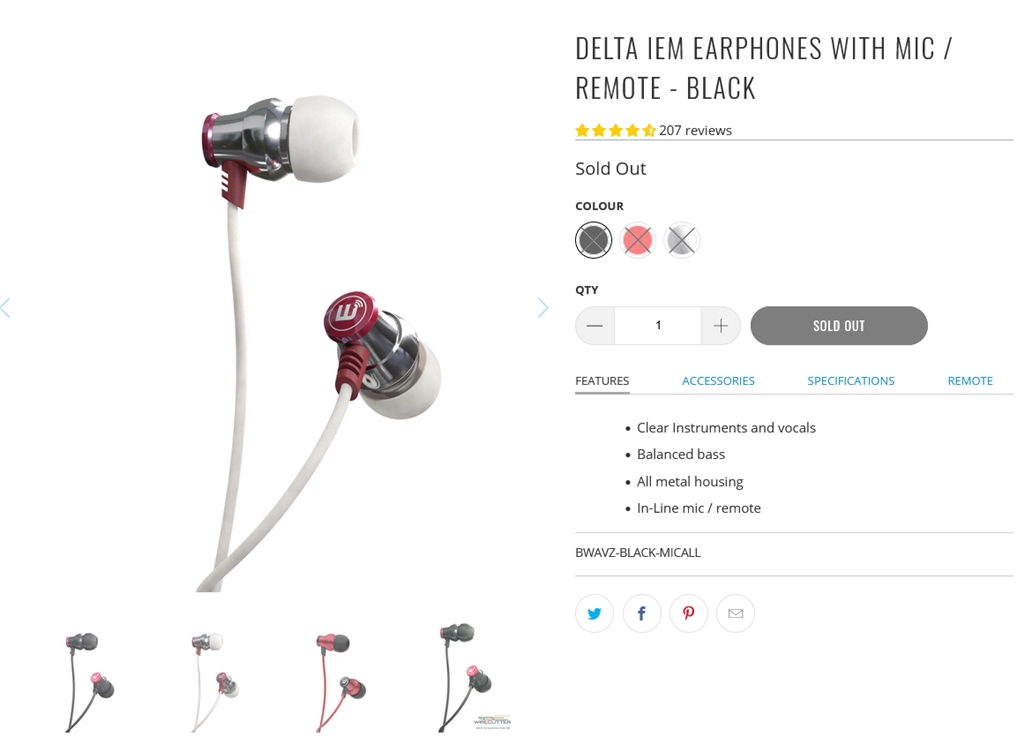Open the Remote tab

[x=970, y=381]
